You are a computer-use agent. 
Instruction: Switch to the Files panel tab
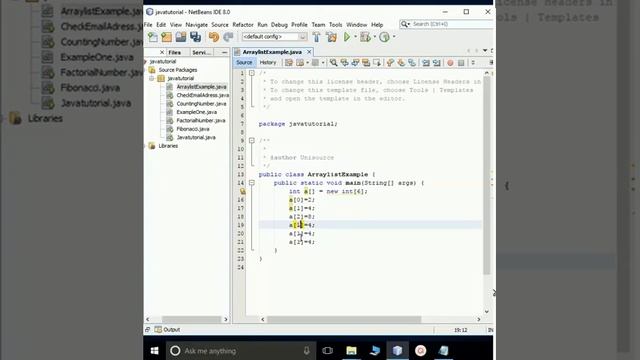click(175, 52)
